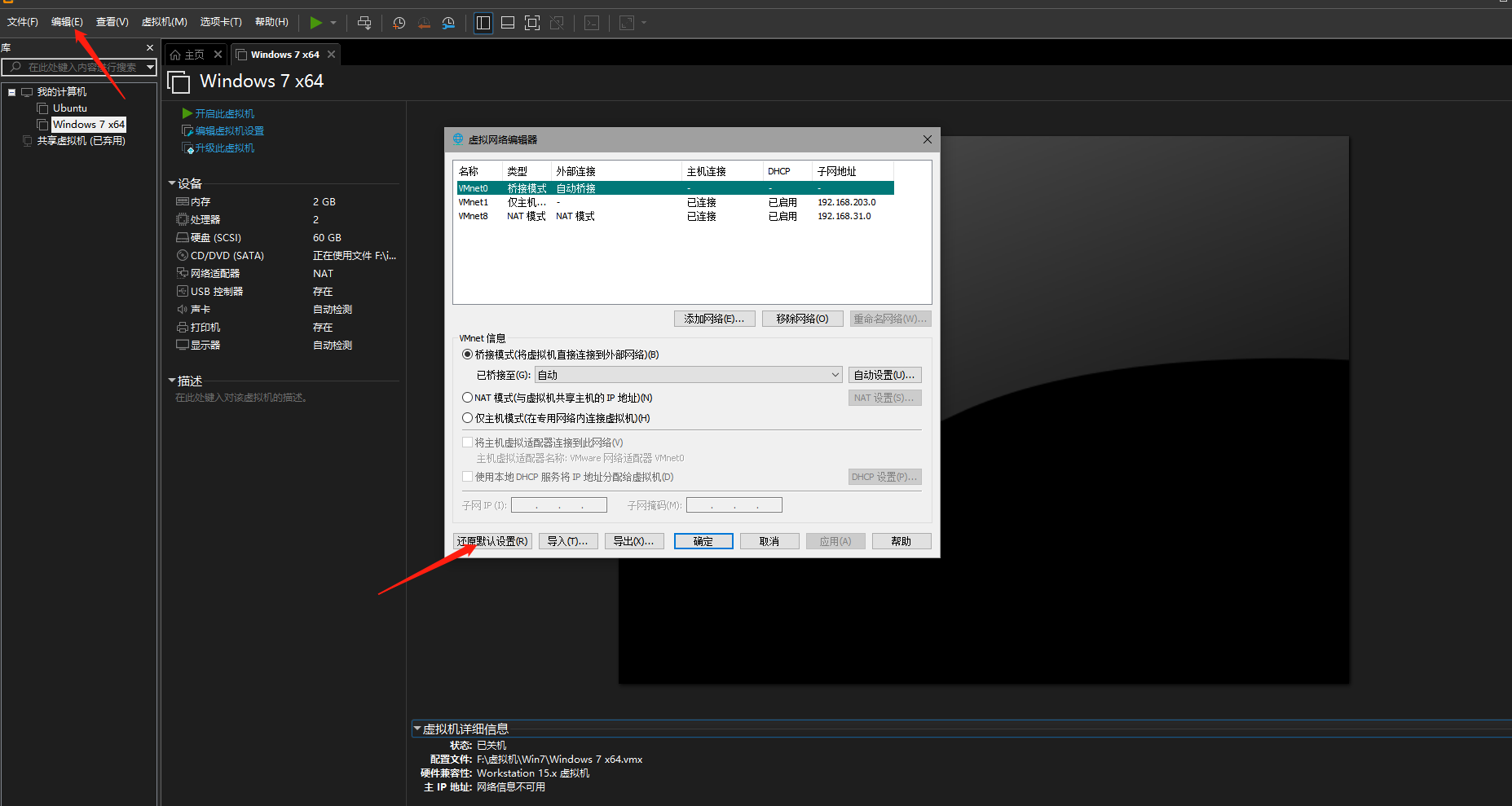
Task: Click the 打印机 device icon
Action: click(183, 327)
